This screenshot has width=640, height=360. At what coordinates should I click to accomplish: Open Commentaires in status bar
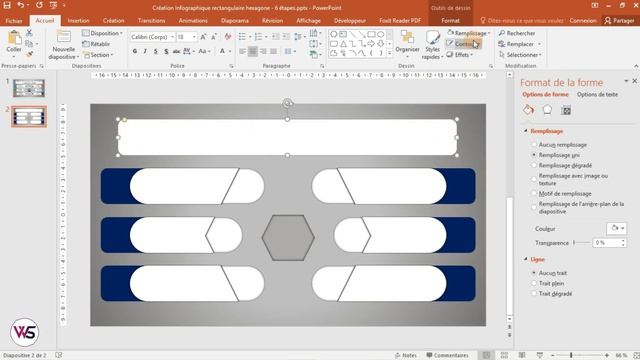pos(447,355)
